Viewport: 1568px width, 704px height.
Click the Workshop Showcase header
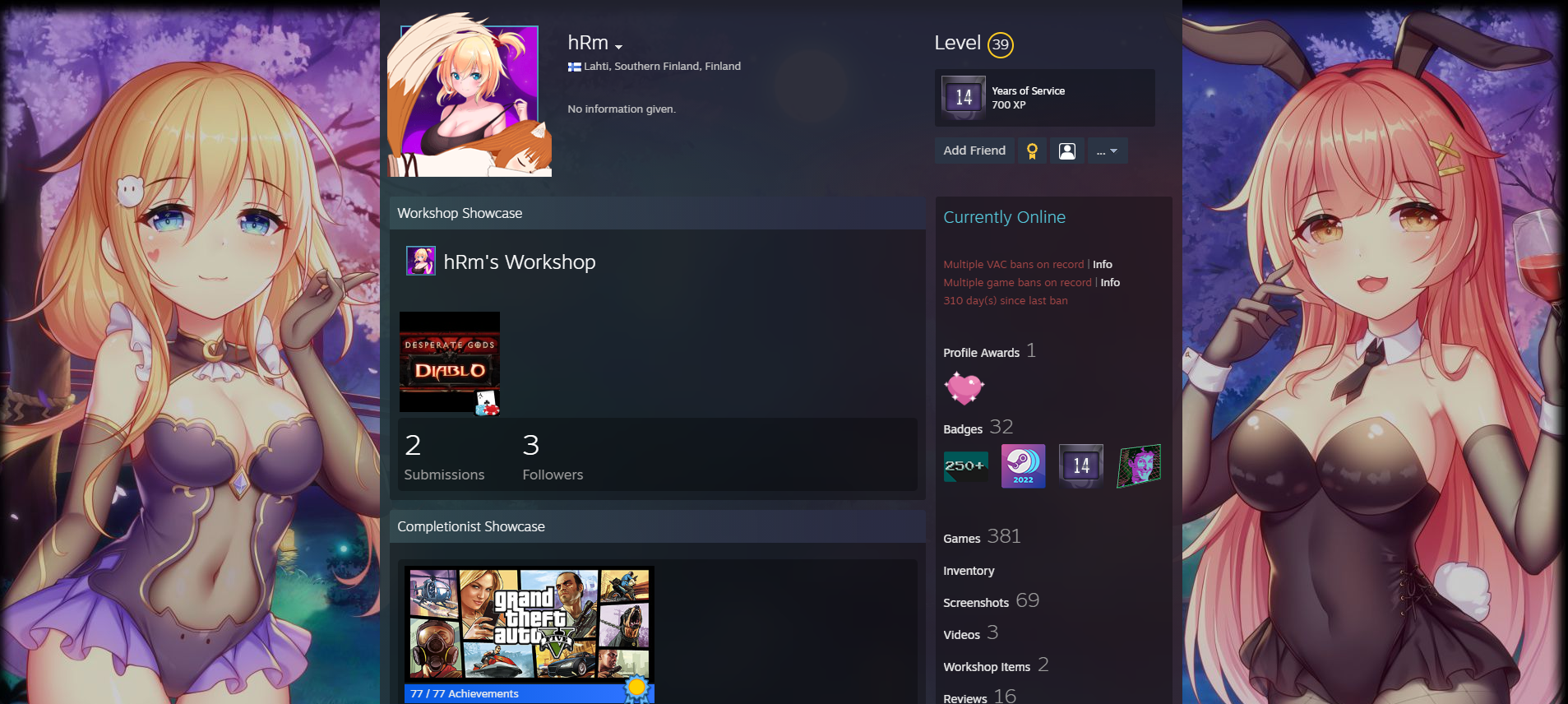pos(658,213)
